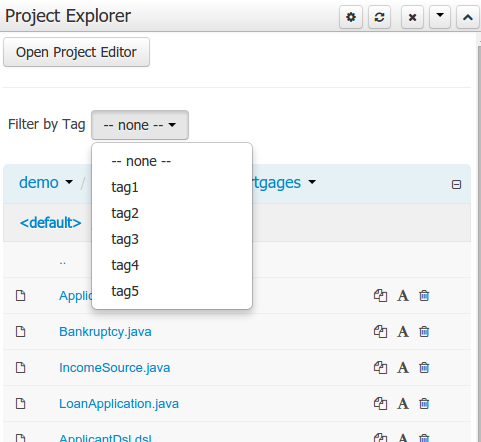Screen dimensions: 481x442
Task: Rename IncomeSource.java with A icon
Action: click(x=403, y=368)
